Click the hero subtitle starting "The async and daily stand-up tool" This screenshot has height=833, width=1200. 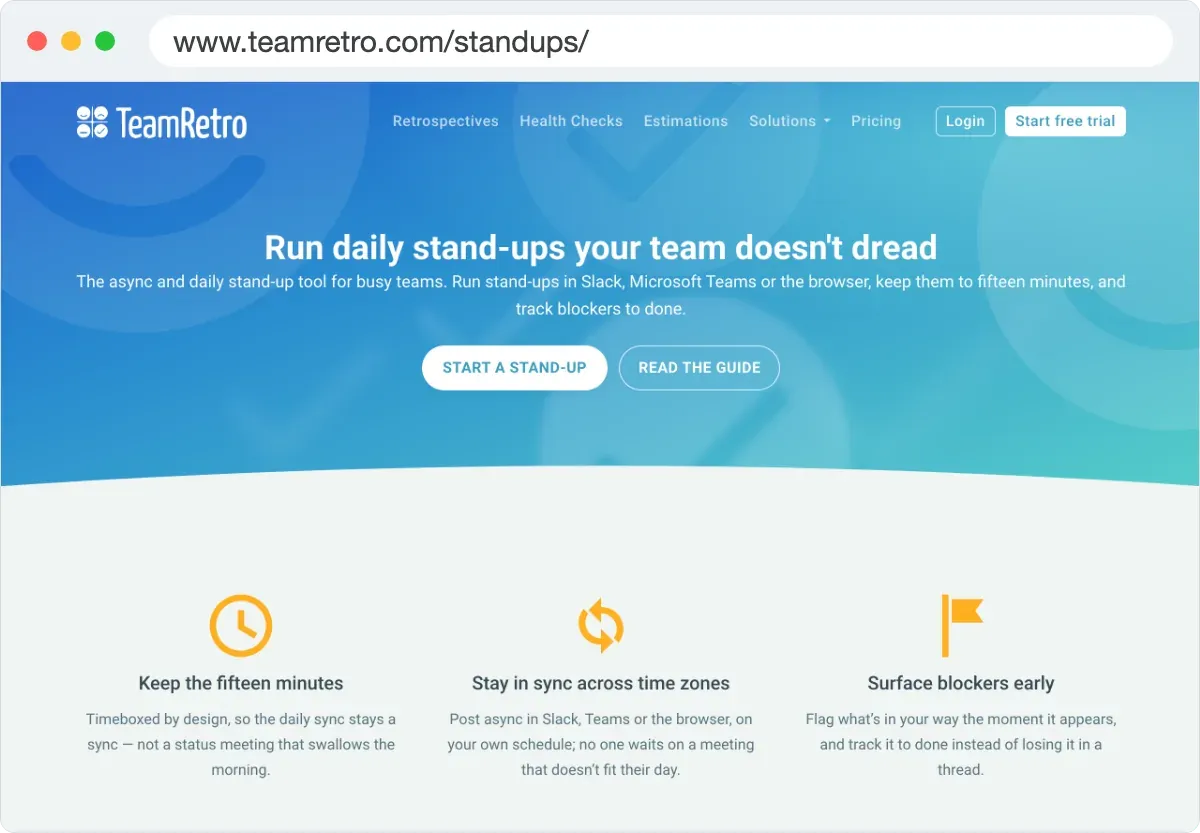point(601,295)
